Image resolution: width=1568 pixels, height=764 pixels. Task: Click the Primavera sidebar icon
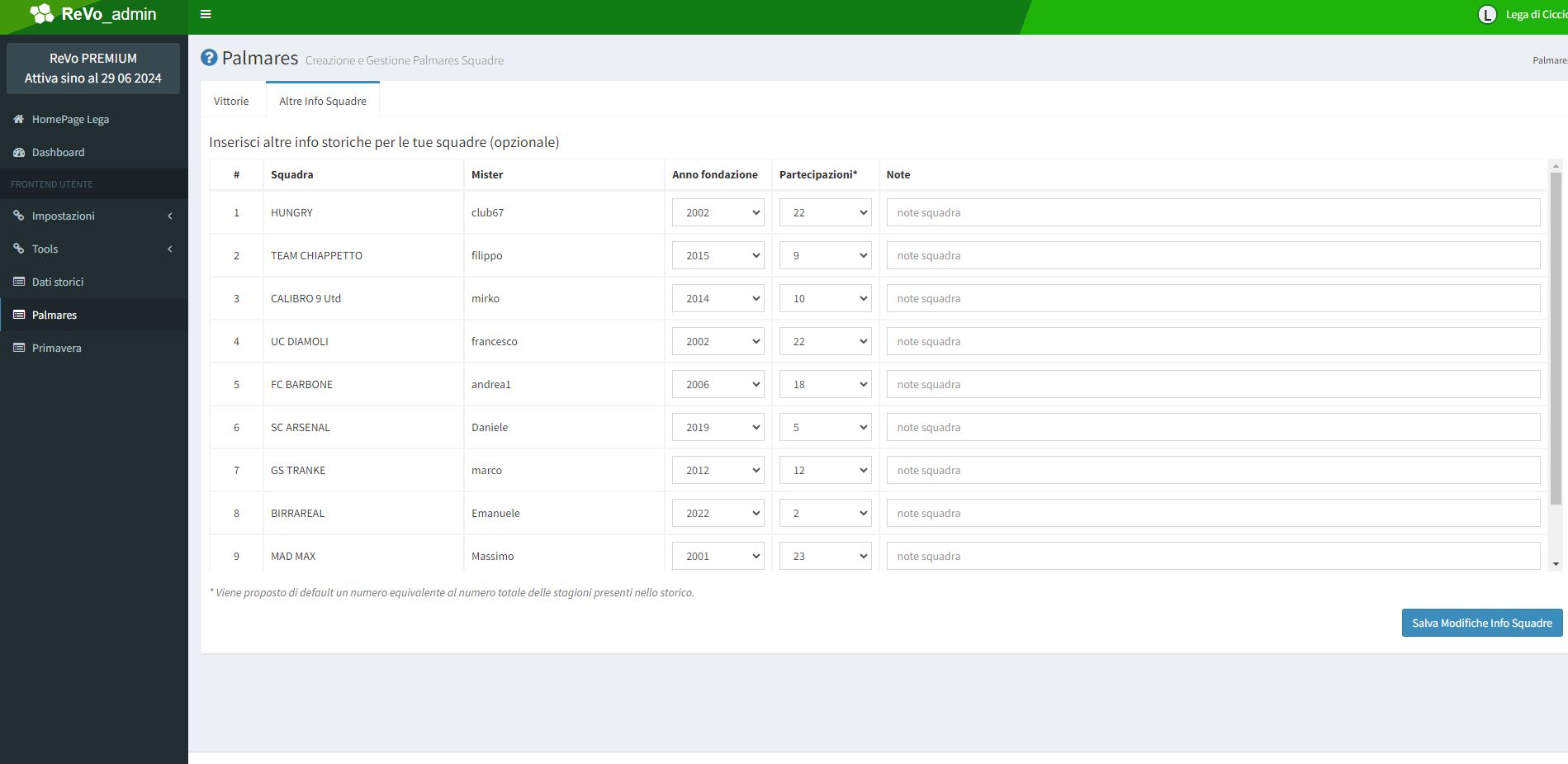pos(18,348)
